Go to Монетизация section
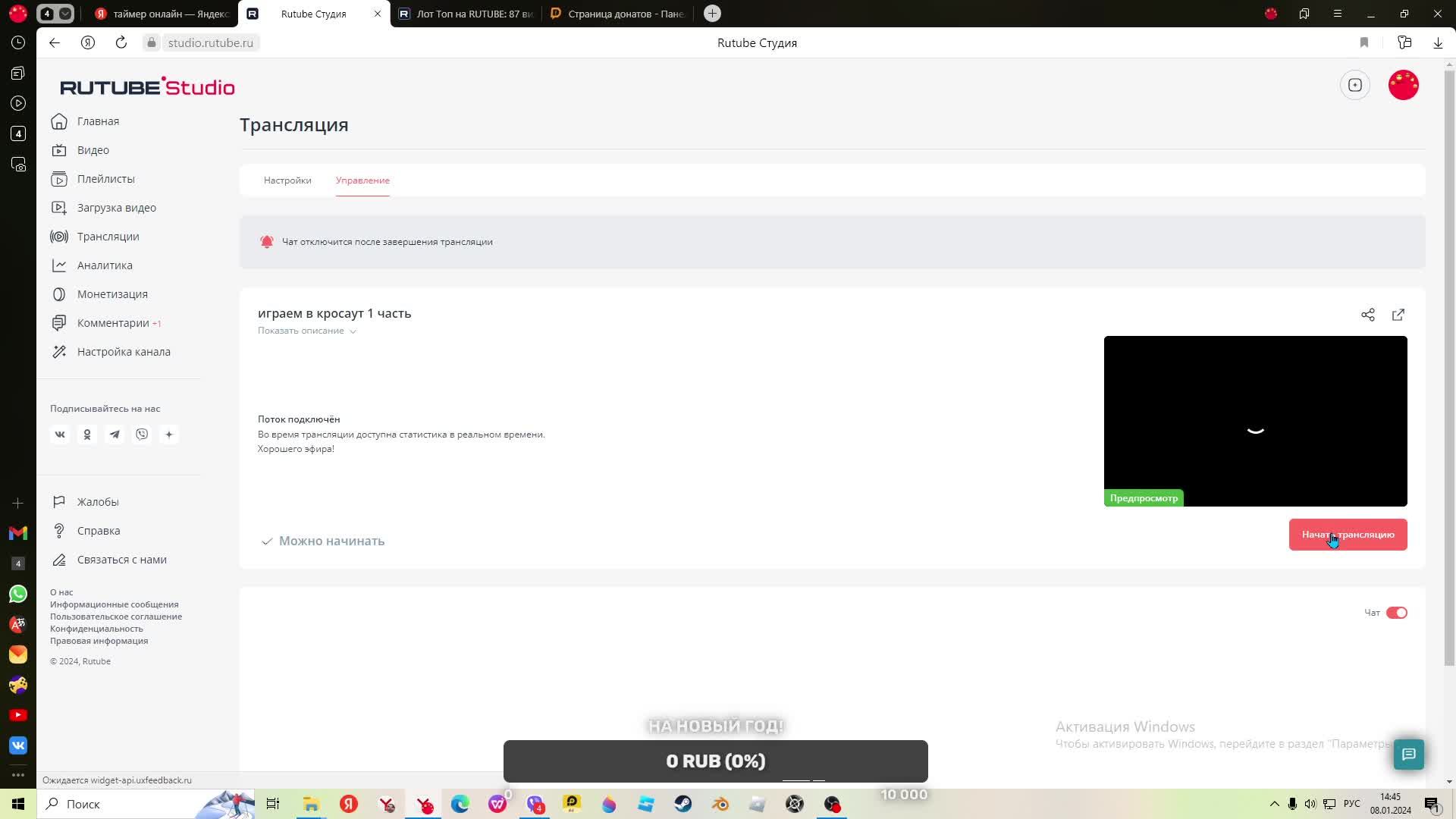Screen dimensions: 1456x819 112,294
